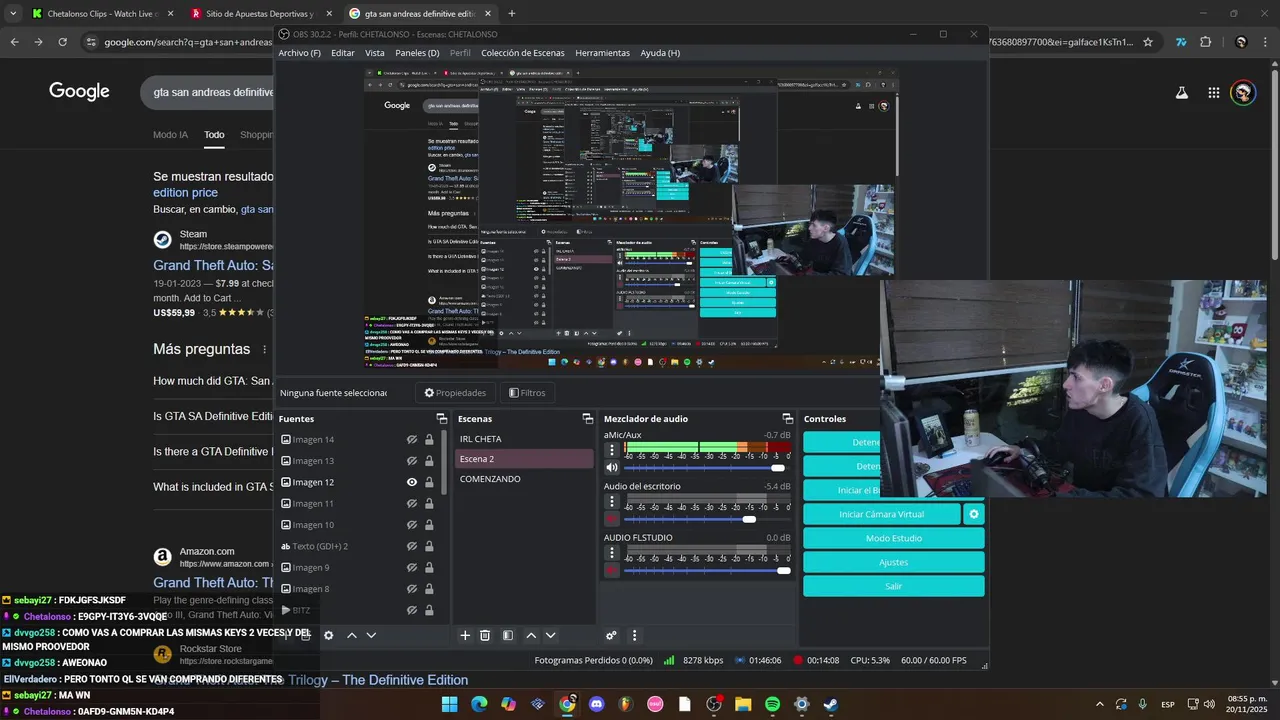Open a new Chrome tab with plus
The image size is (1280, 720).
pos(512,14)
